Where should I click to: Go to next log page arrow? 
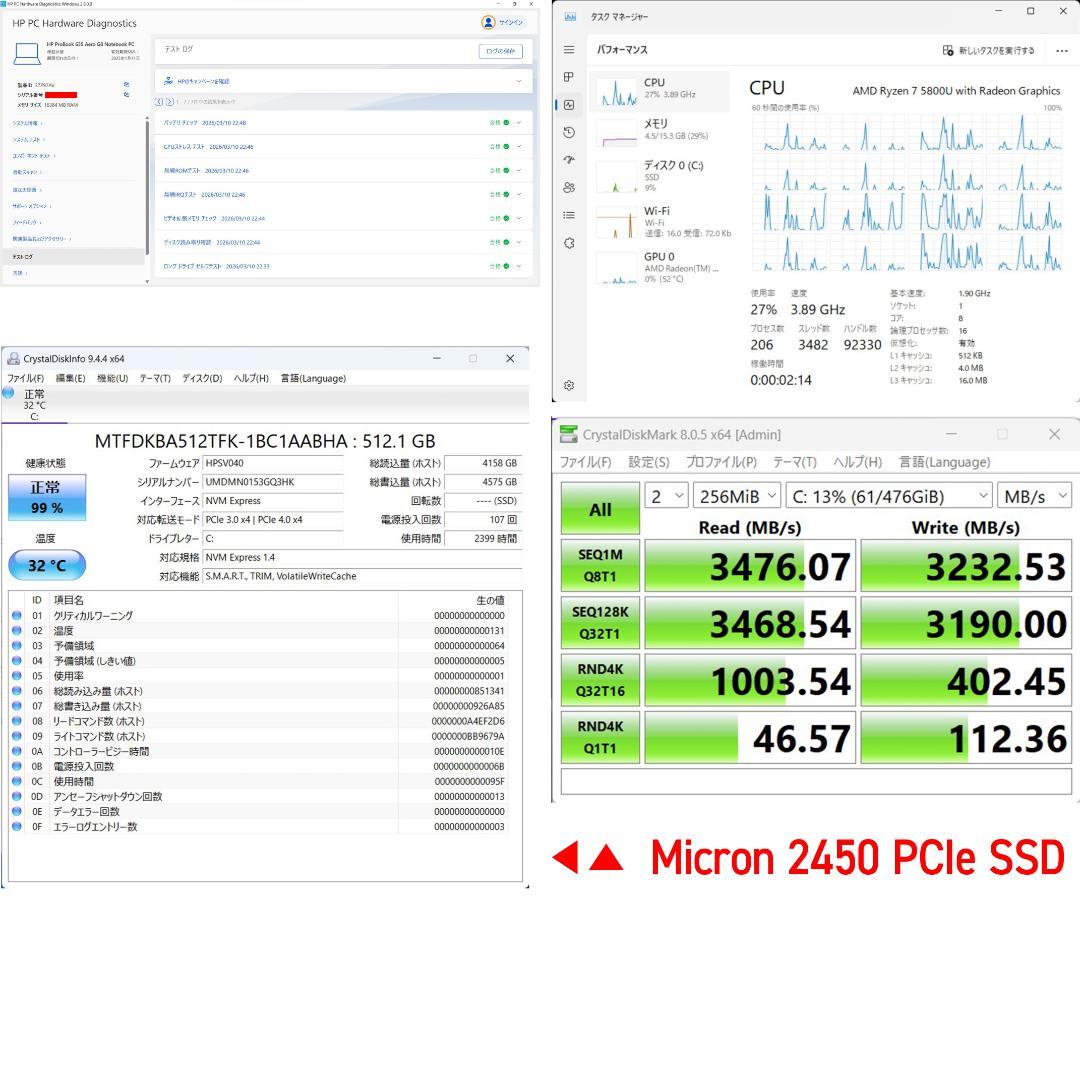169,102
